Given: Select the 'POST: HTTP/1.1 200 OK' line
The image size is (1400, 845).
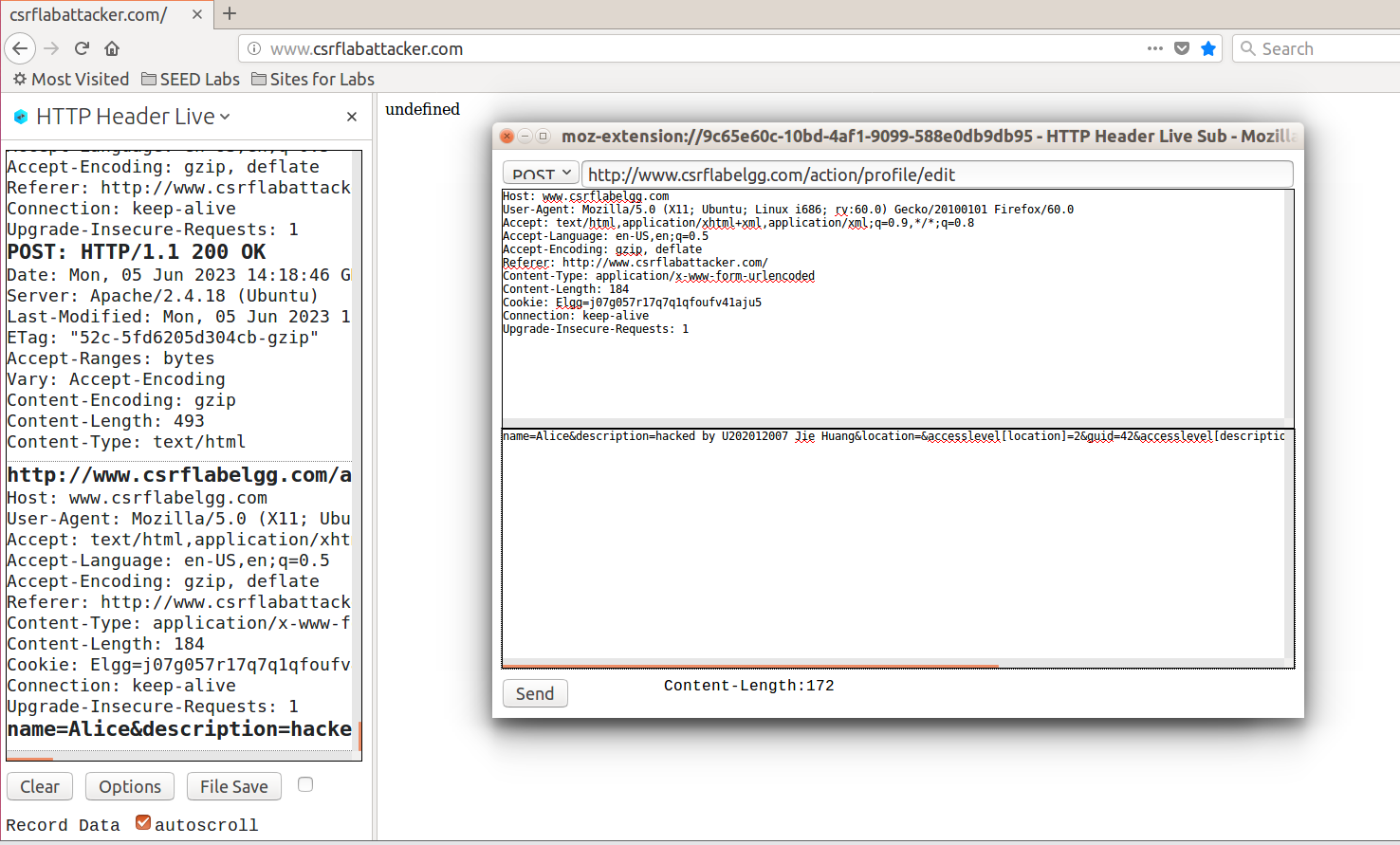Looking at the screenshot, I should [x=137, y=252].
